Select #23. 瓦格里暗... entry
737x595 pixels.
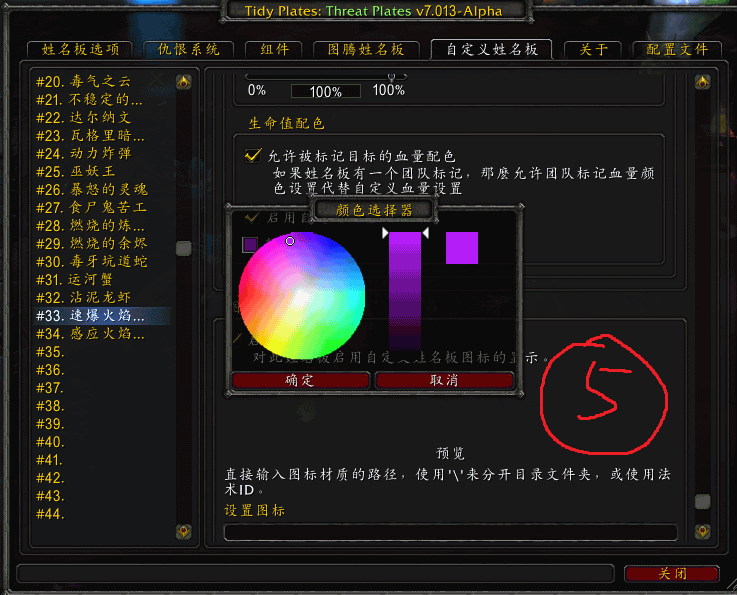(x=101, y=136)
